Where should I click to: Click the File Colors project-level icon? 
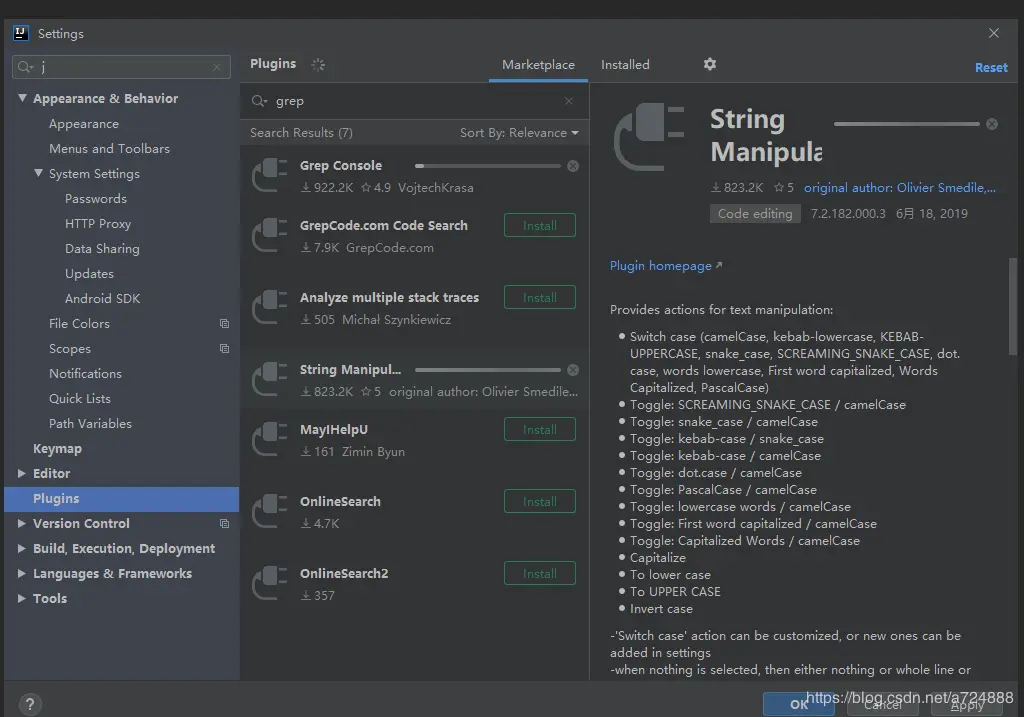point(225,323)
